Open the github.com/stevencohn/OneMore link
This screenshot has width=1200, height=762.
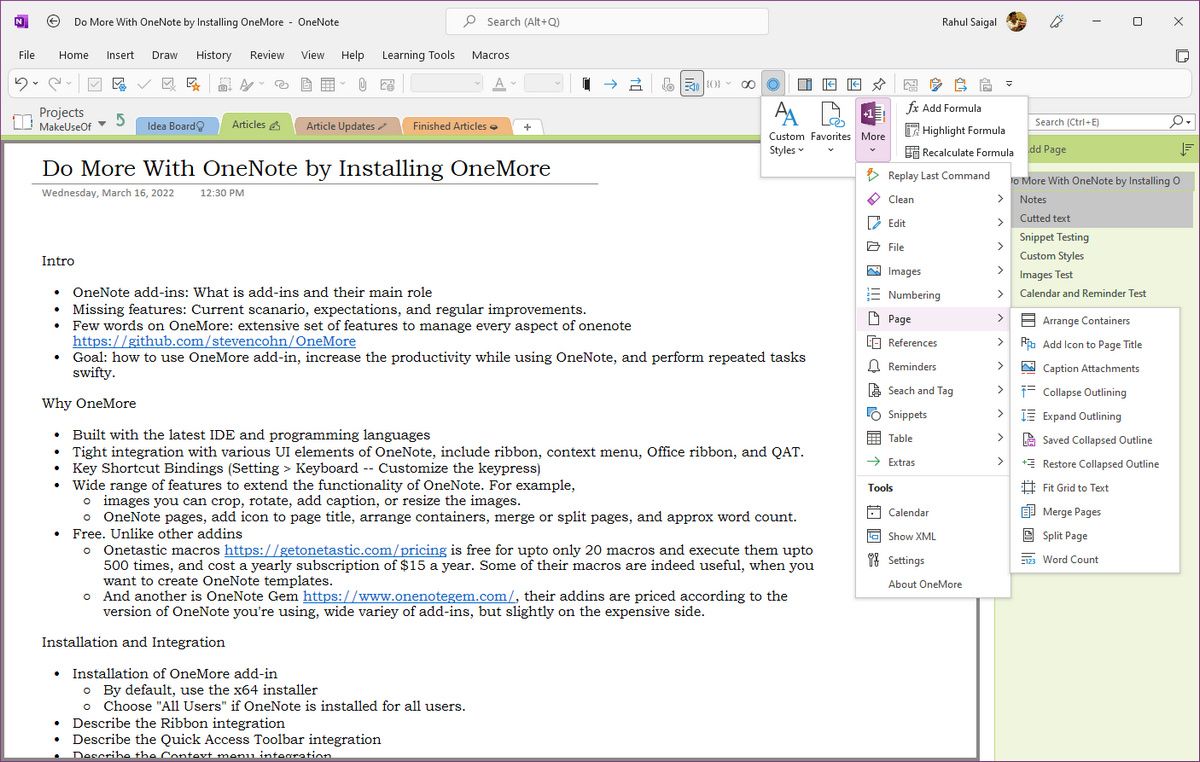(214, 341)
